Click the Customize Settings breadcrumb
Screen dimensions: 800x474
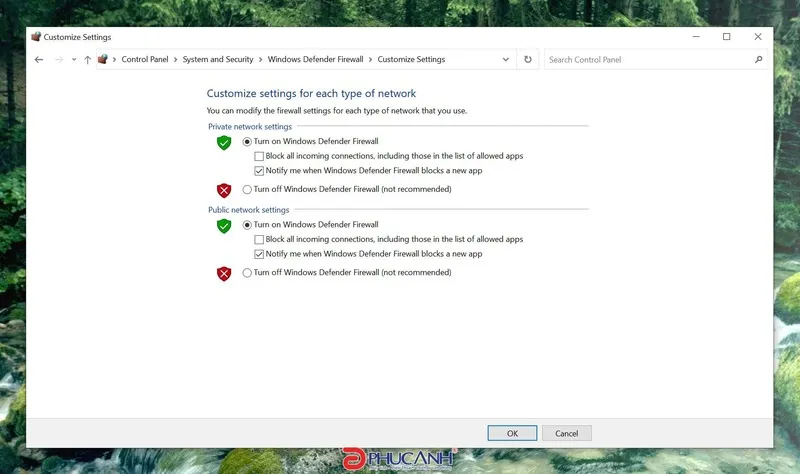[x=411, y=59]
